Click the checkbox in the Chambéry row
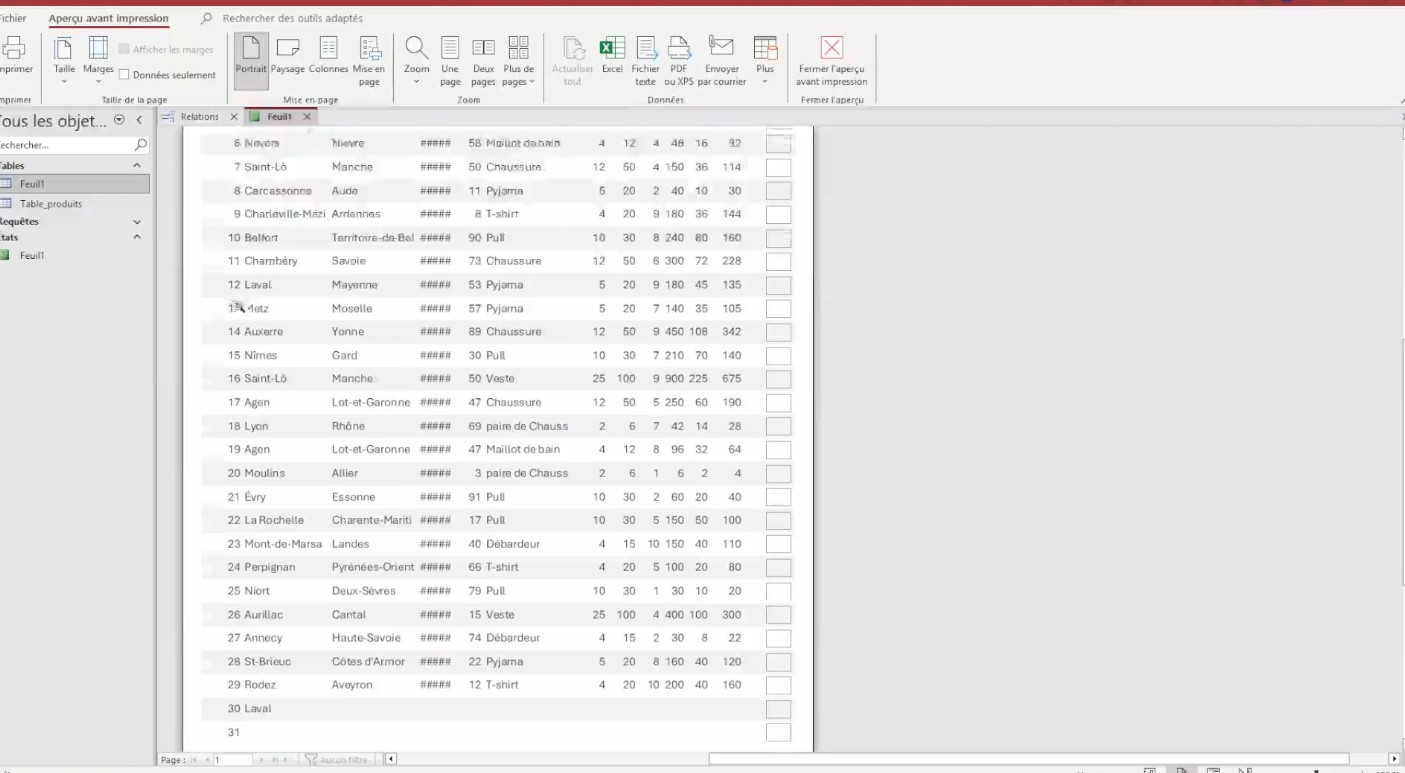This screenshot has height=773, width=1405. click(778, 261)
